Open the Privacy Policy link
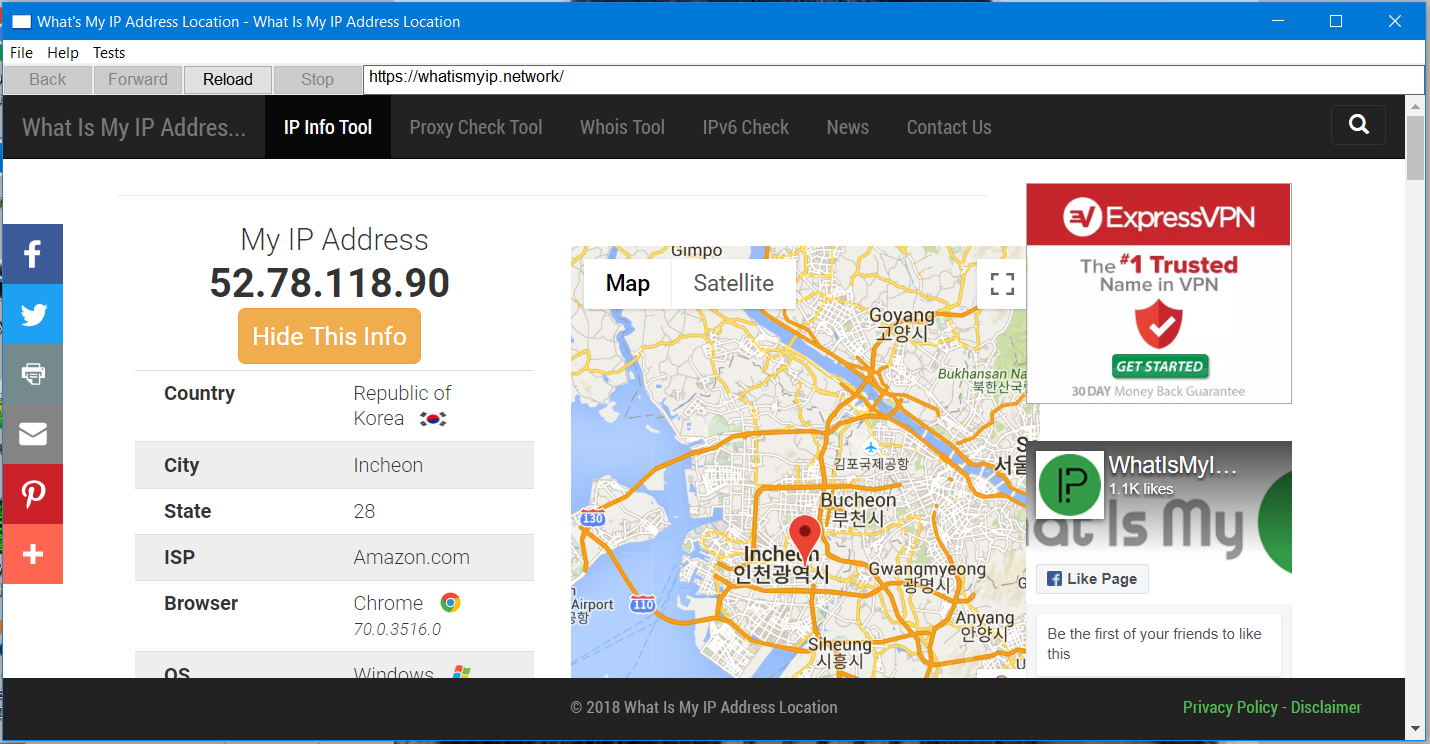This screenshot has width=1430, height=744. tap(1230, 707)
